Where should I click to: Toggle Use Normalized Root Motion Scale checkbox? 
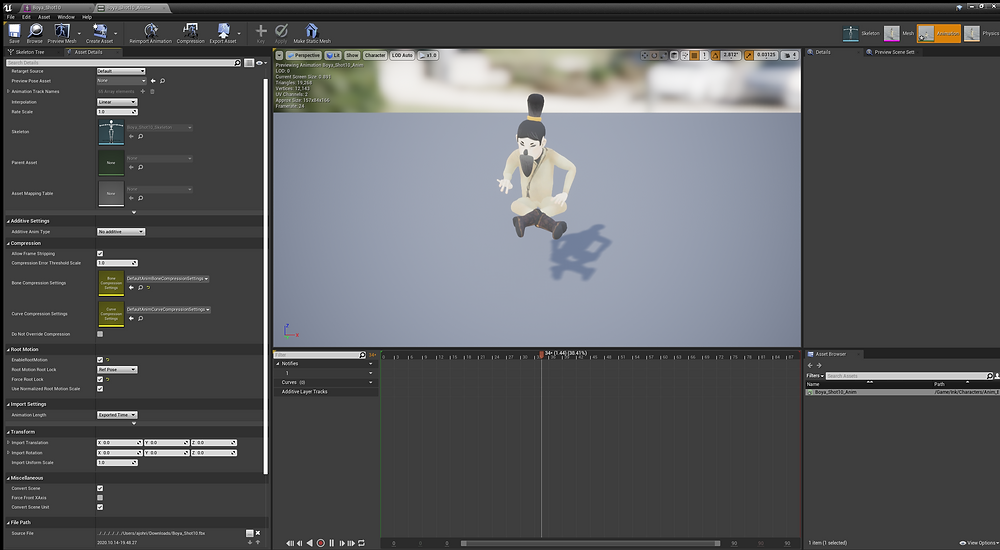click(x=99, y=389)
